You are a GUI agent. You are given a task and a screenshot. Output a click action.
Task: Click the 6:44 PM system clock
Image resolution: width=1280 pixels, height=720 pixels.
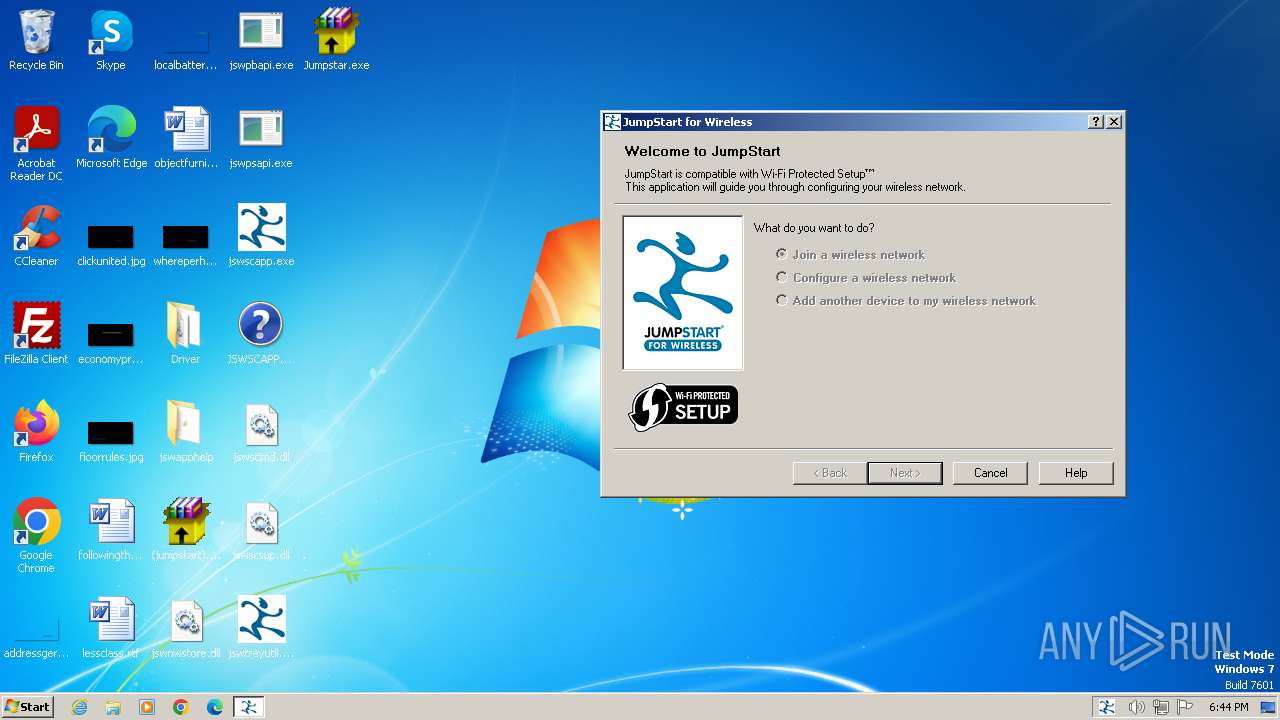(x=1228, y=707)
